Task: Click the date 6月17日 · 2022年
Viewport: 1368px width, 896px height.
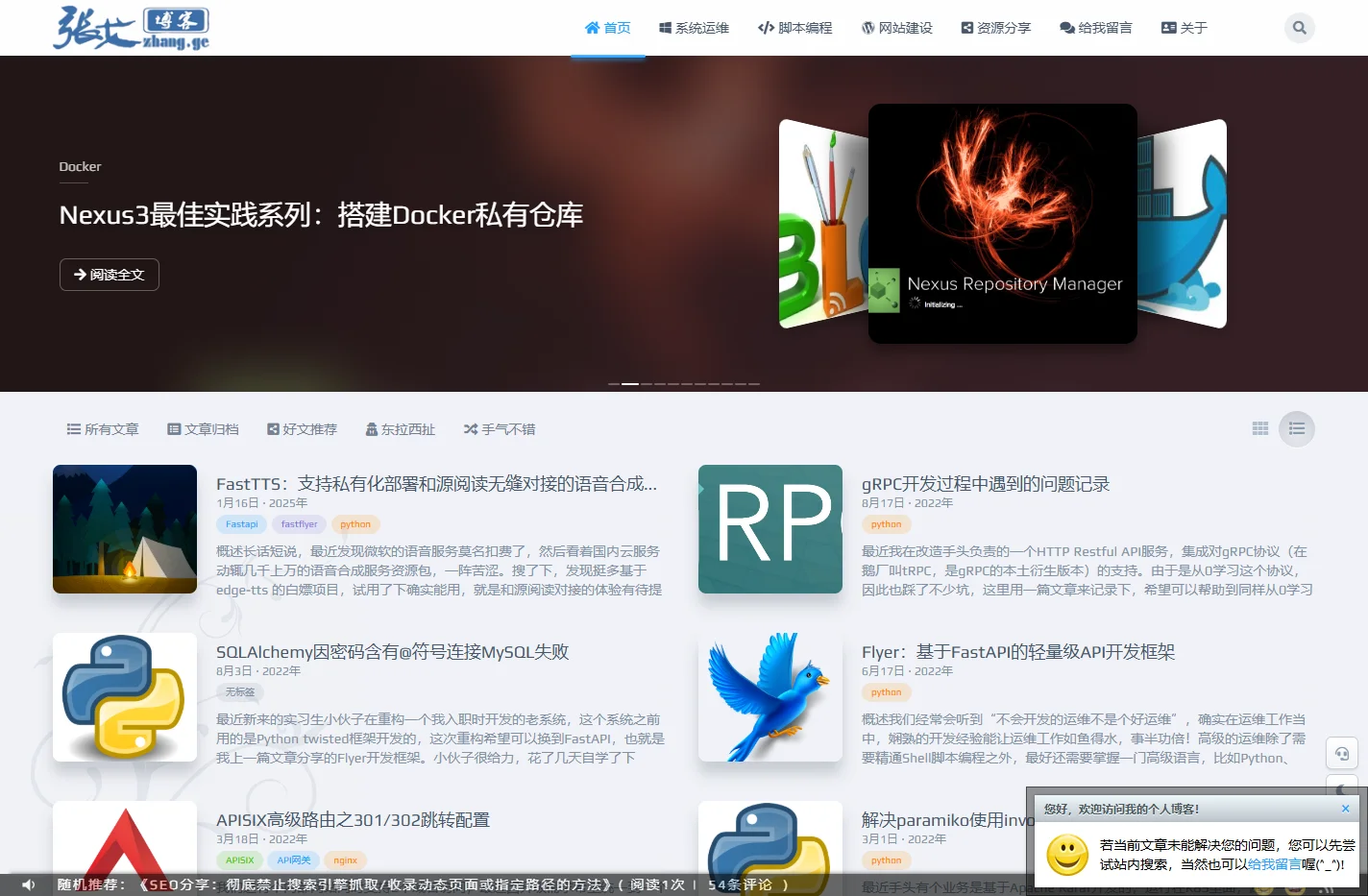Action: [x=908, y=671]
